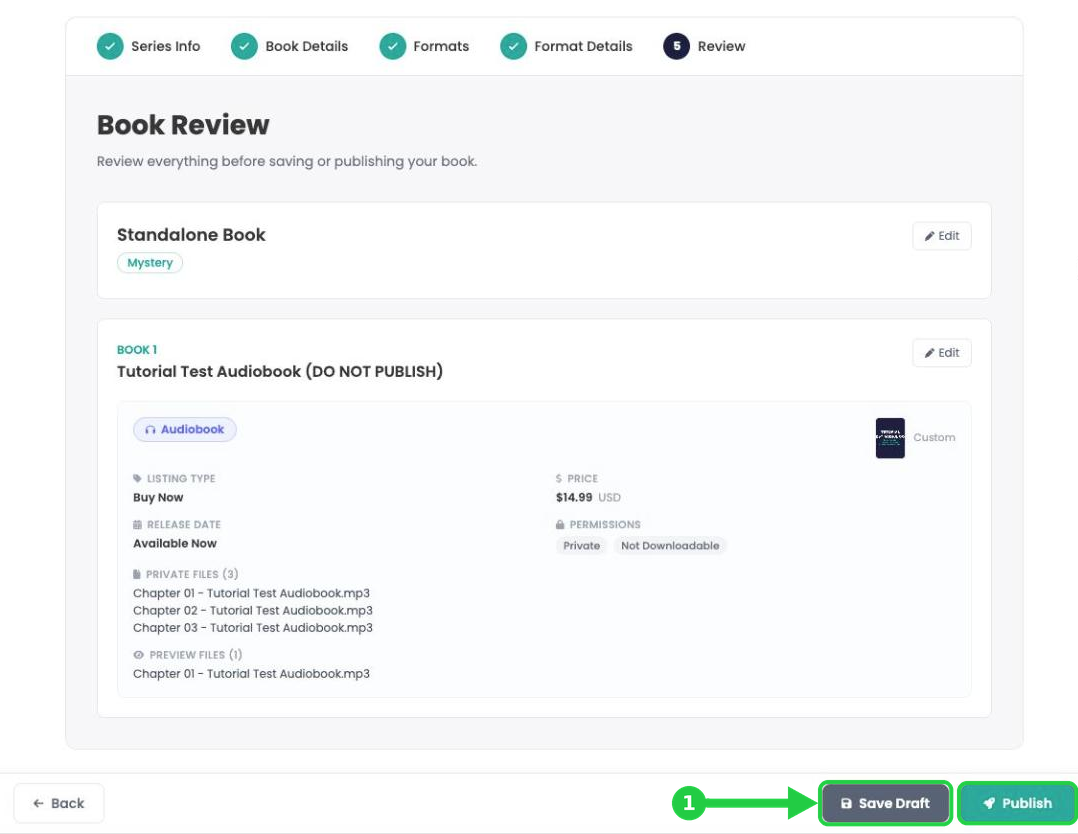Click the Custom cover label

click(x=934, y=438)
